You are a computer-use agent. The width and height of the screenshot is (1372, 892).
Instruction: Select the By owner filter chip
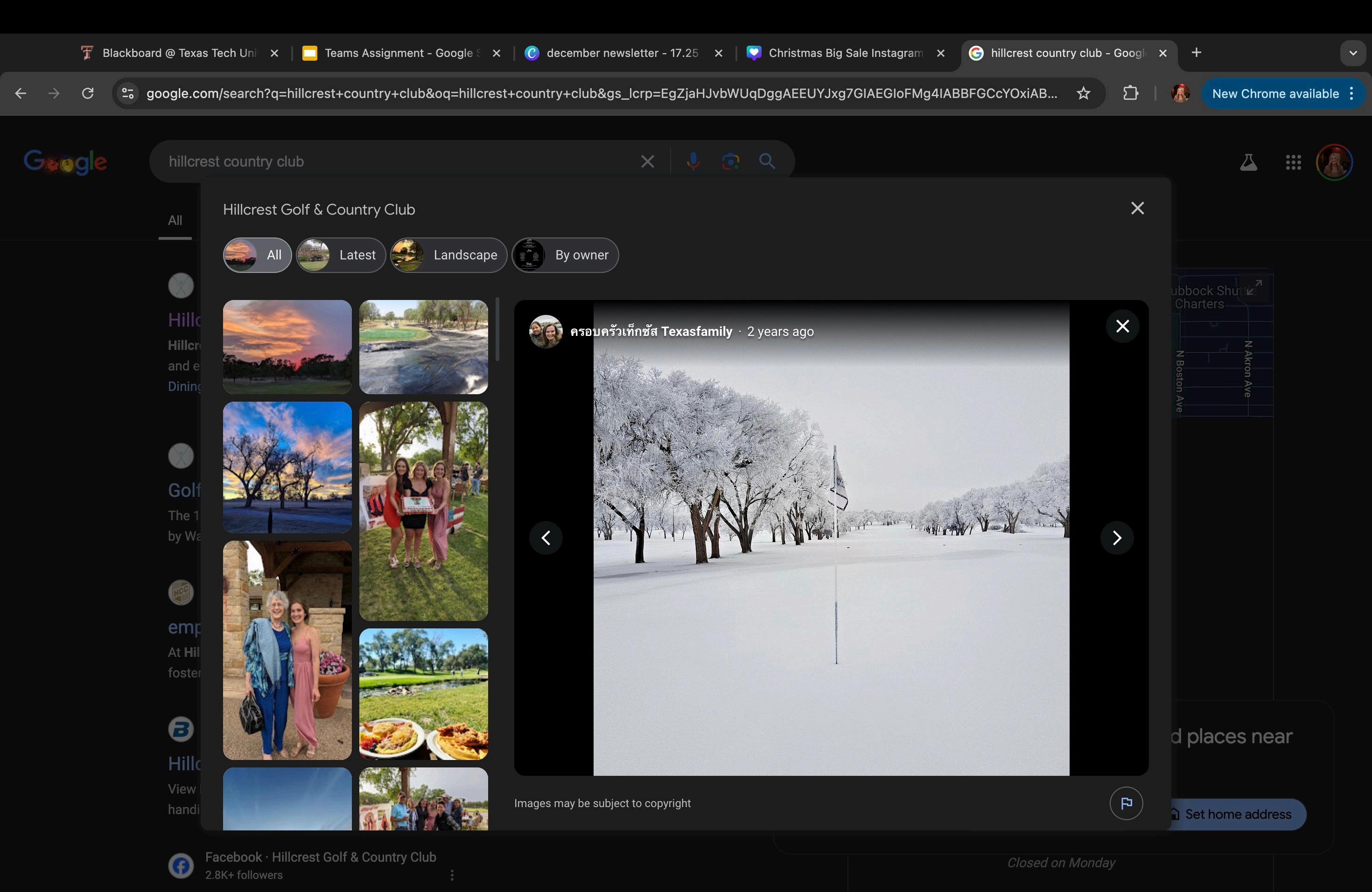565,255
